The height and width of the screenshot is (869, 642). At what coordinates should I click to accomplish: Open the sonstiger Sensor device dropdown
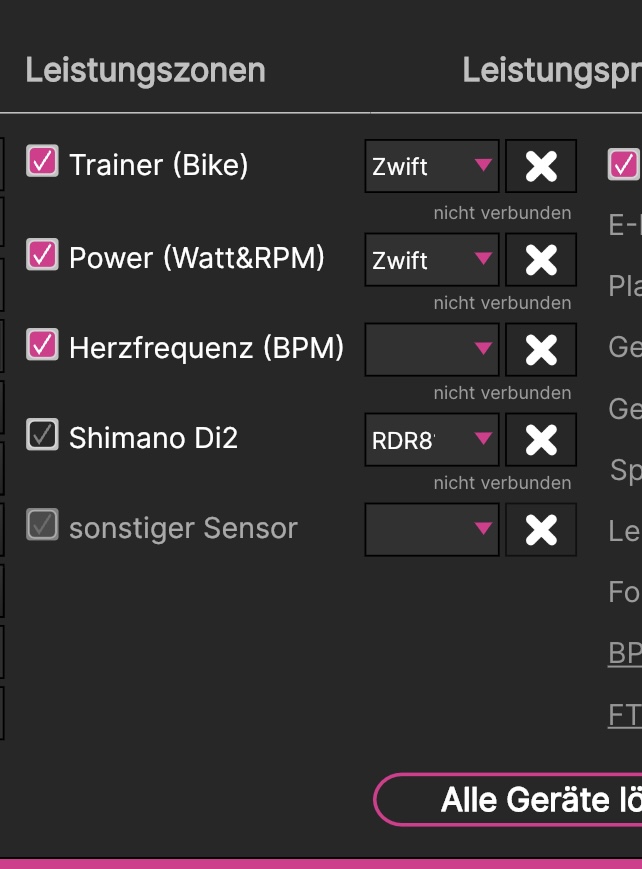click(431, 529)
